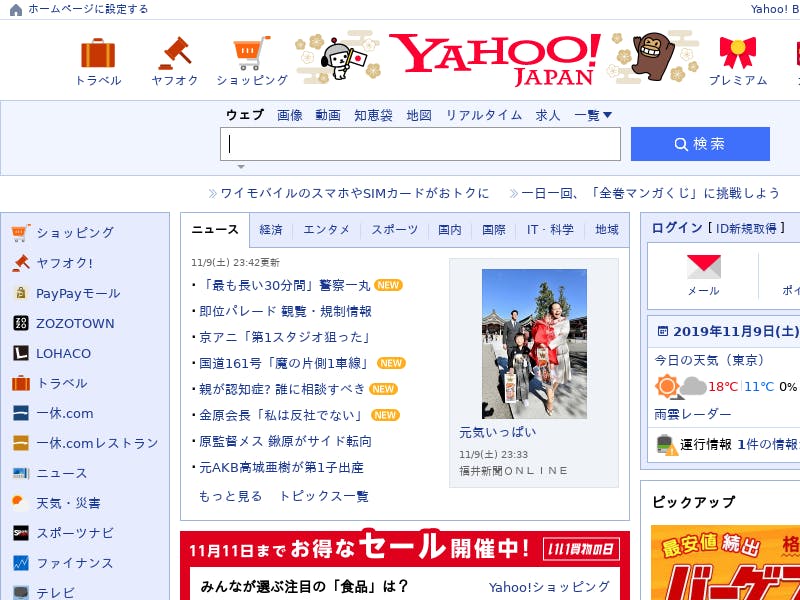Image resolution: width=800 pixels, height=600 pixels.
Task: Click the ZOZOTOWN icon in sidebar
Action: coord(20,323)
